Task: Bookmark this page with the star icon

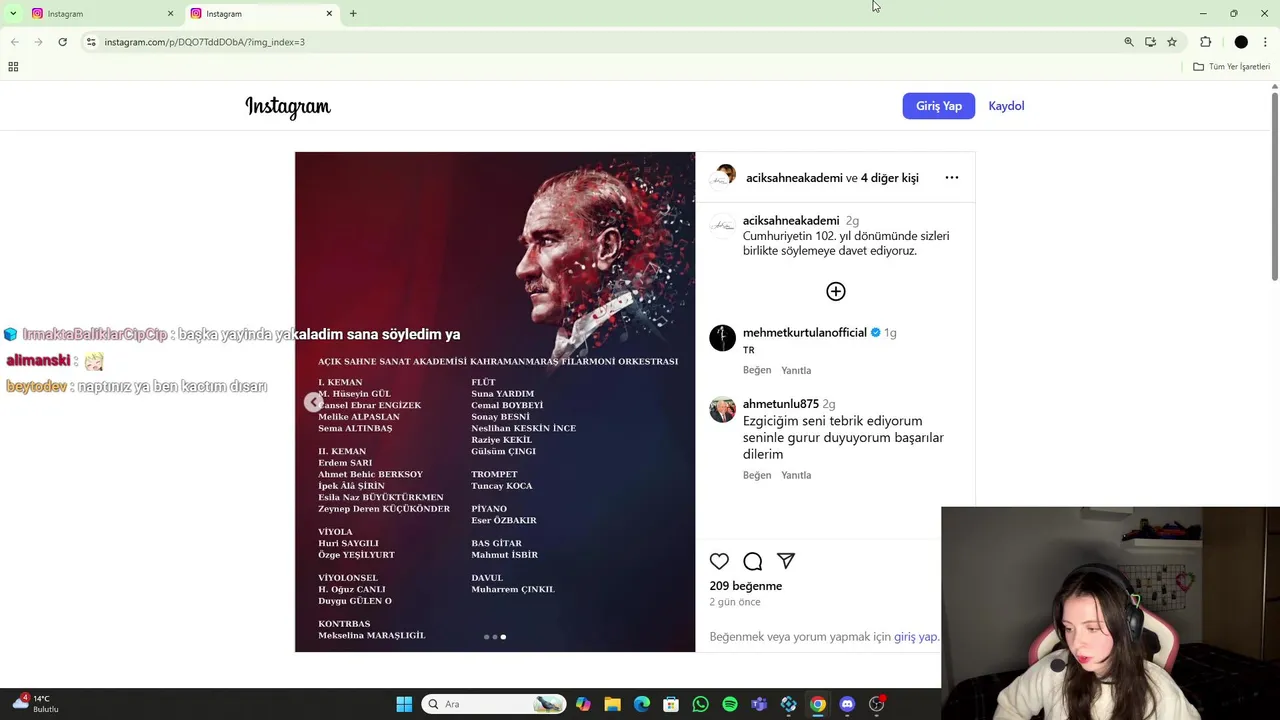Action: click(1172, 42)
